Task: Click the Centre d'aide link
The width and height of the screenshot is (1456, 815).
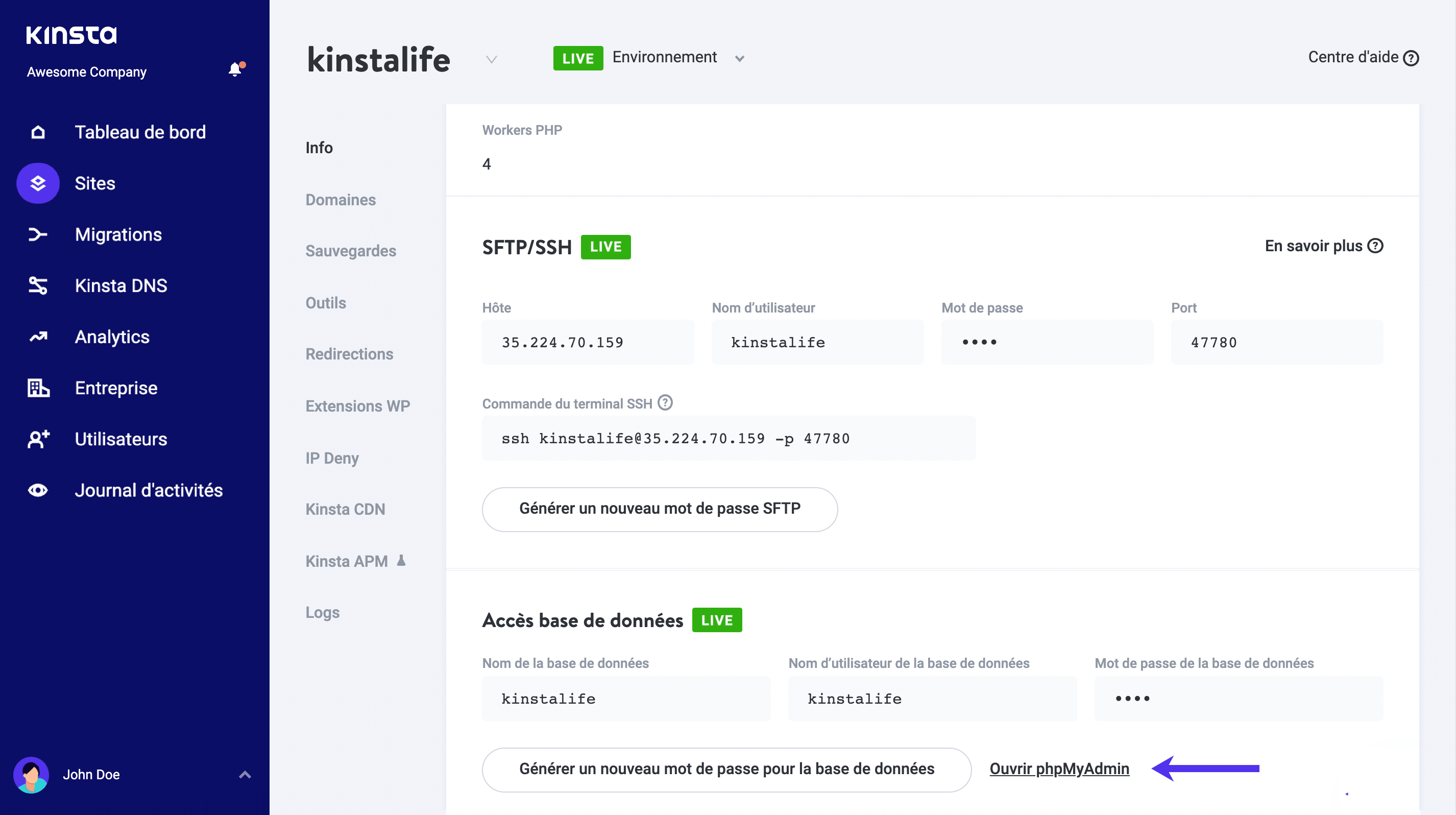Action: click(x=1353, y=57)
